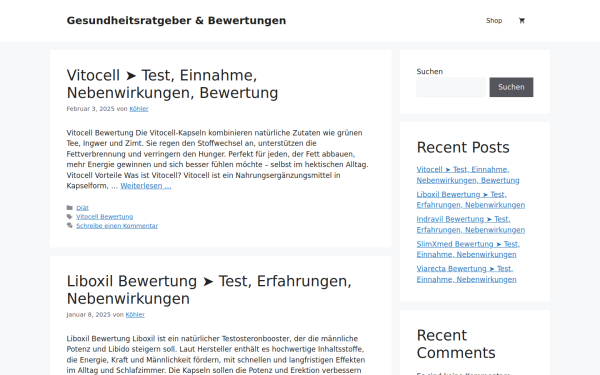Open recent post Liboxil Bewertung

471,200
